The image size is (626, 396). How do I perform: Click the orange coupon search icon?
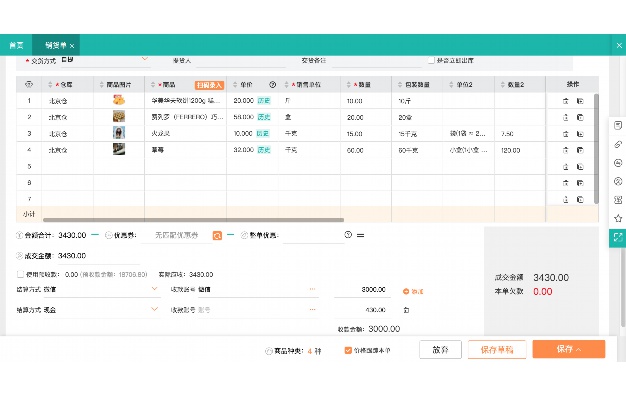point(217,236)
